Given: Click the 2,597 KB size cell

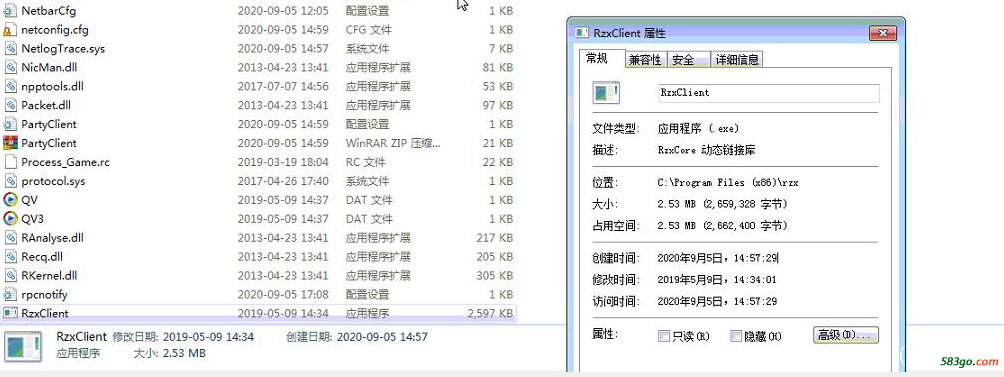Looking at the screenshot, I should pyautogui.click(x=490, y=314).
